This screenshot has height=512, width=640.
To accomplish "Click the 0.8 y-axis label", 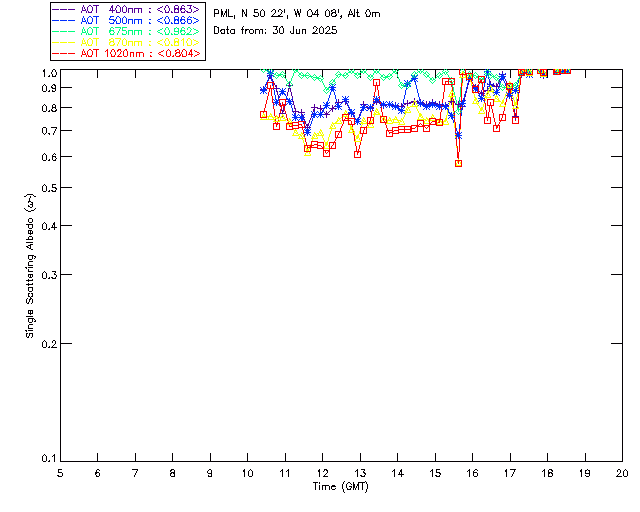I will [x=49, y=109].
